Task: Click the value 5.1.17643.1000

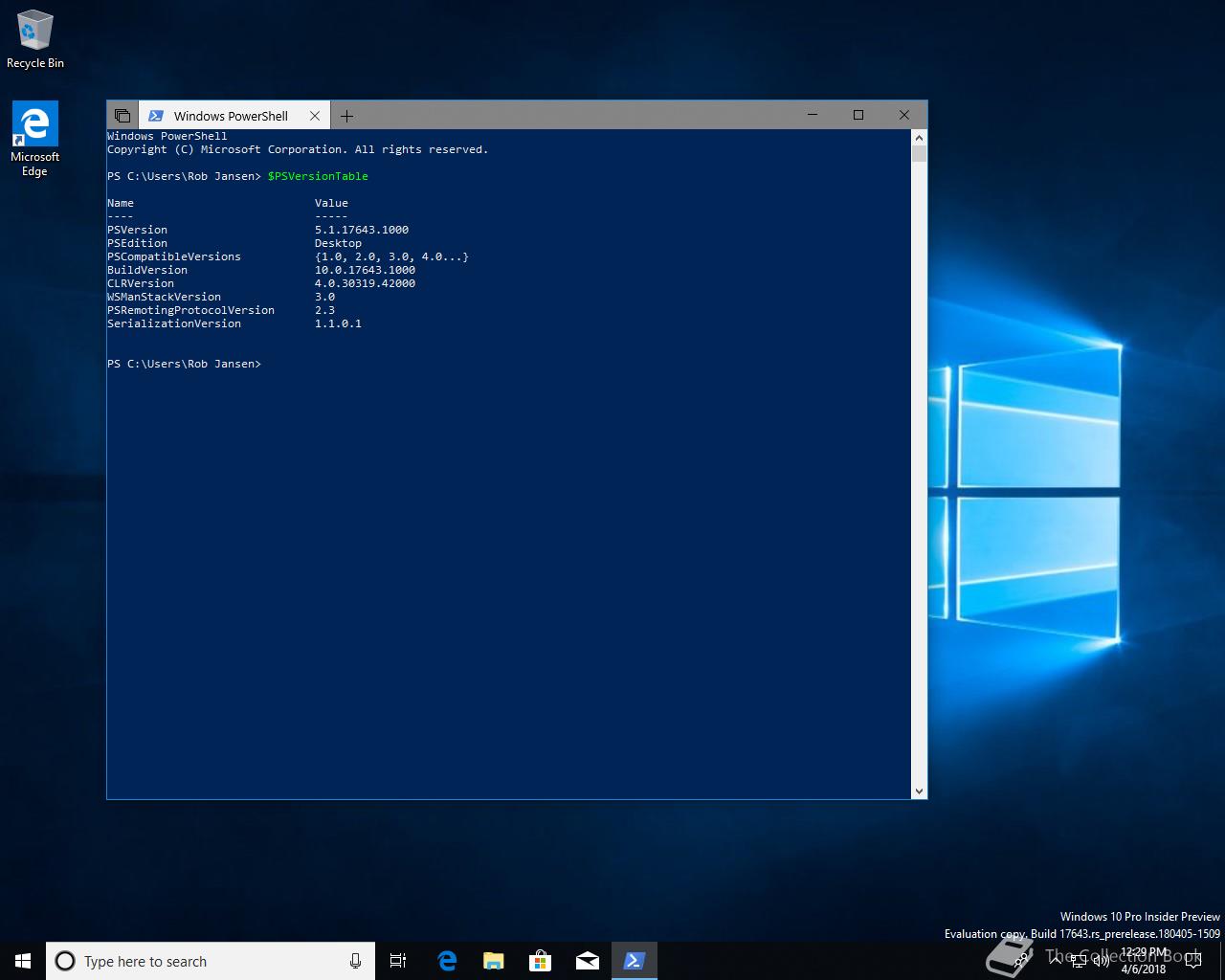Action: pos(362,230)
